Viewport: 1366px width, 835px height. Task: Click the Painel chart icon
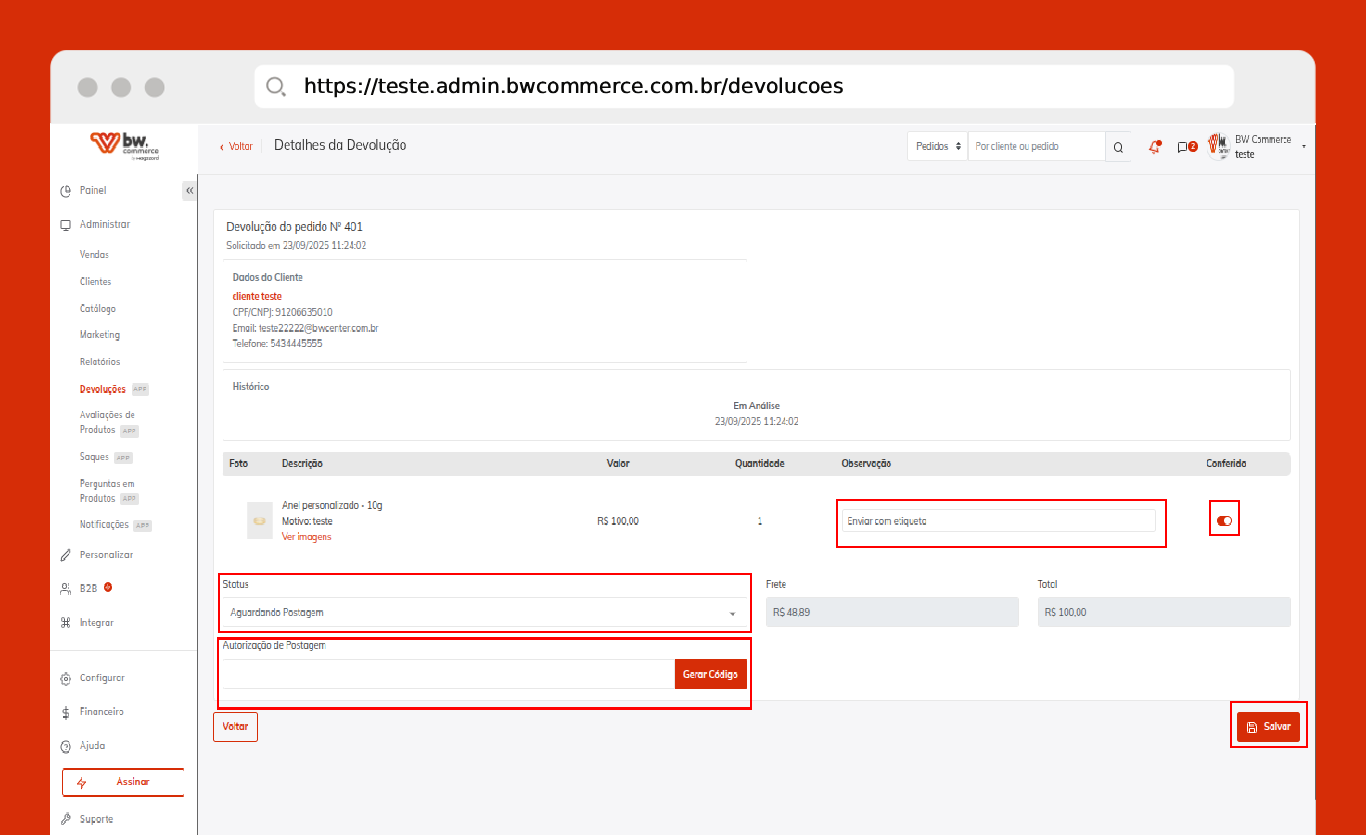(65, 191)
